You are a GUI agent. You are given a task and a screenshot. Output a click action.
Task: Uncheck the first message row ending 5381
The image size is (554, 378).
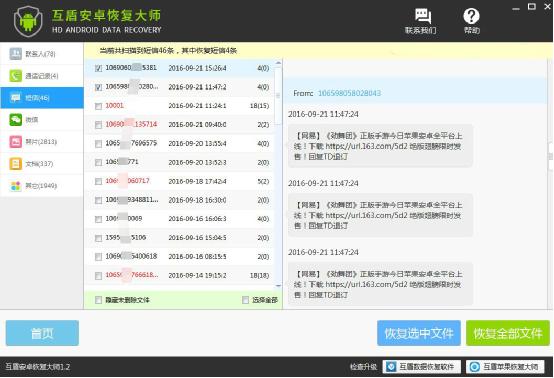99,68
